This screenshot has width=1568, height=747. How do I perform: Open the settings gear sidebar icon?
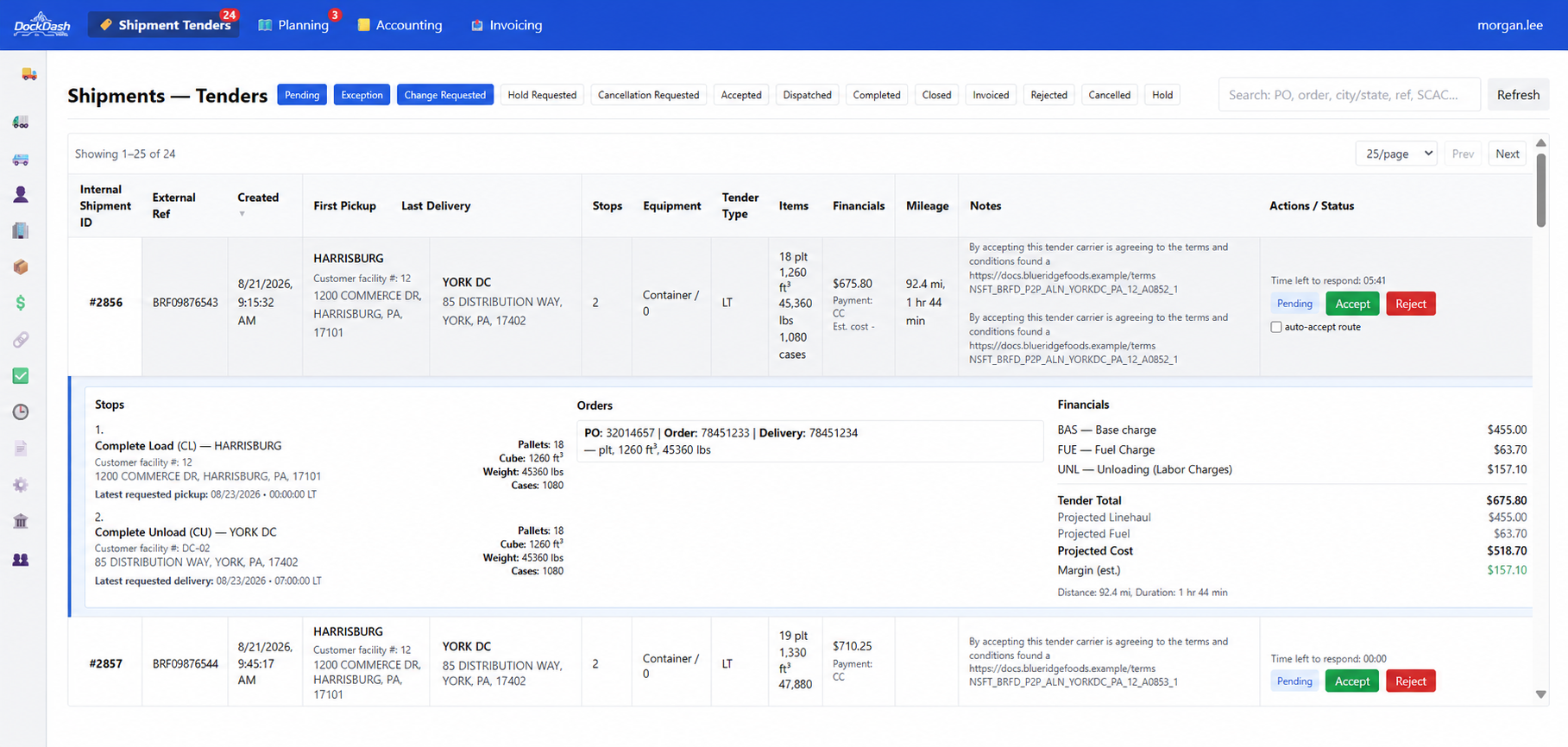[x=21, y=485]
